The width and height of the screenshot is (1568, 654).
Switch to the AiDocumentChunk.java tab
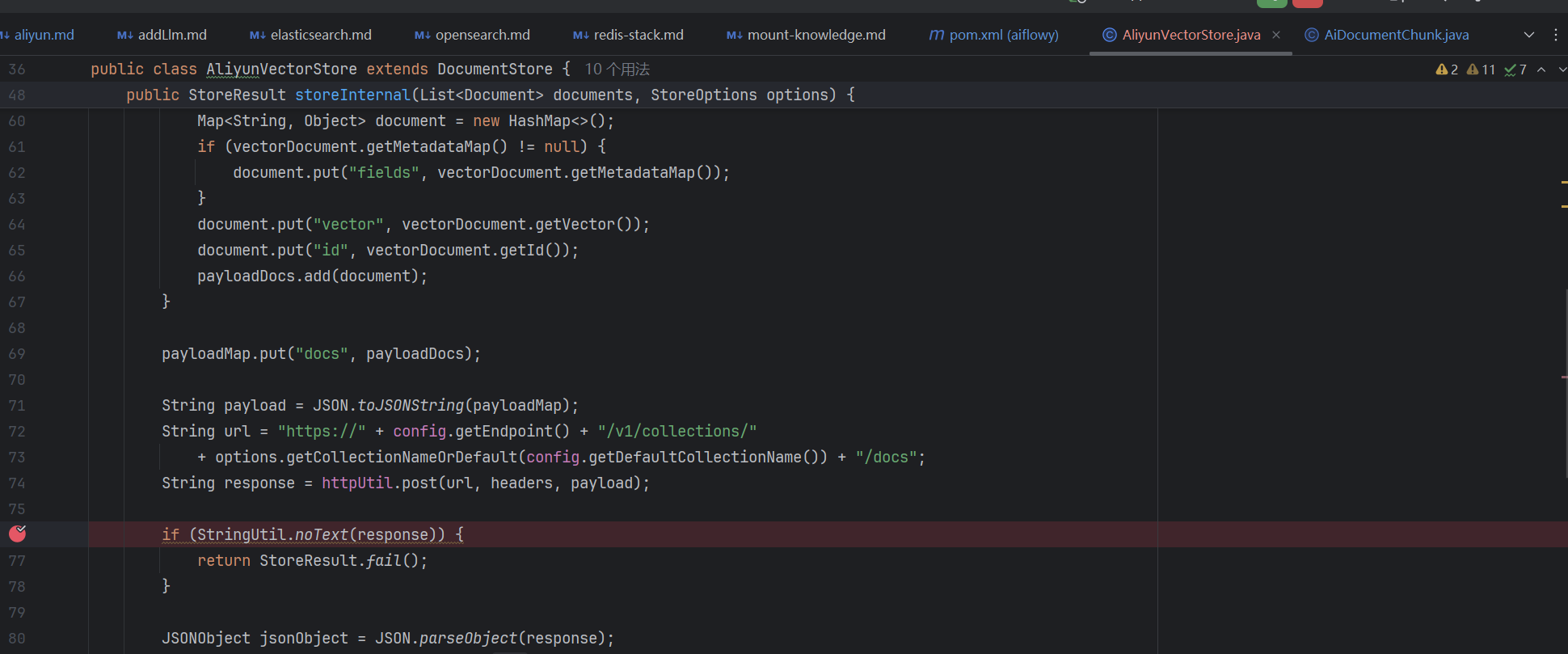pos(1396,35)
